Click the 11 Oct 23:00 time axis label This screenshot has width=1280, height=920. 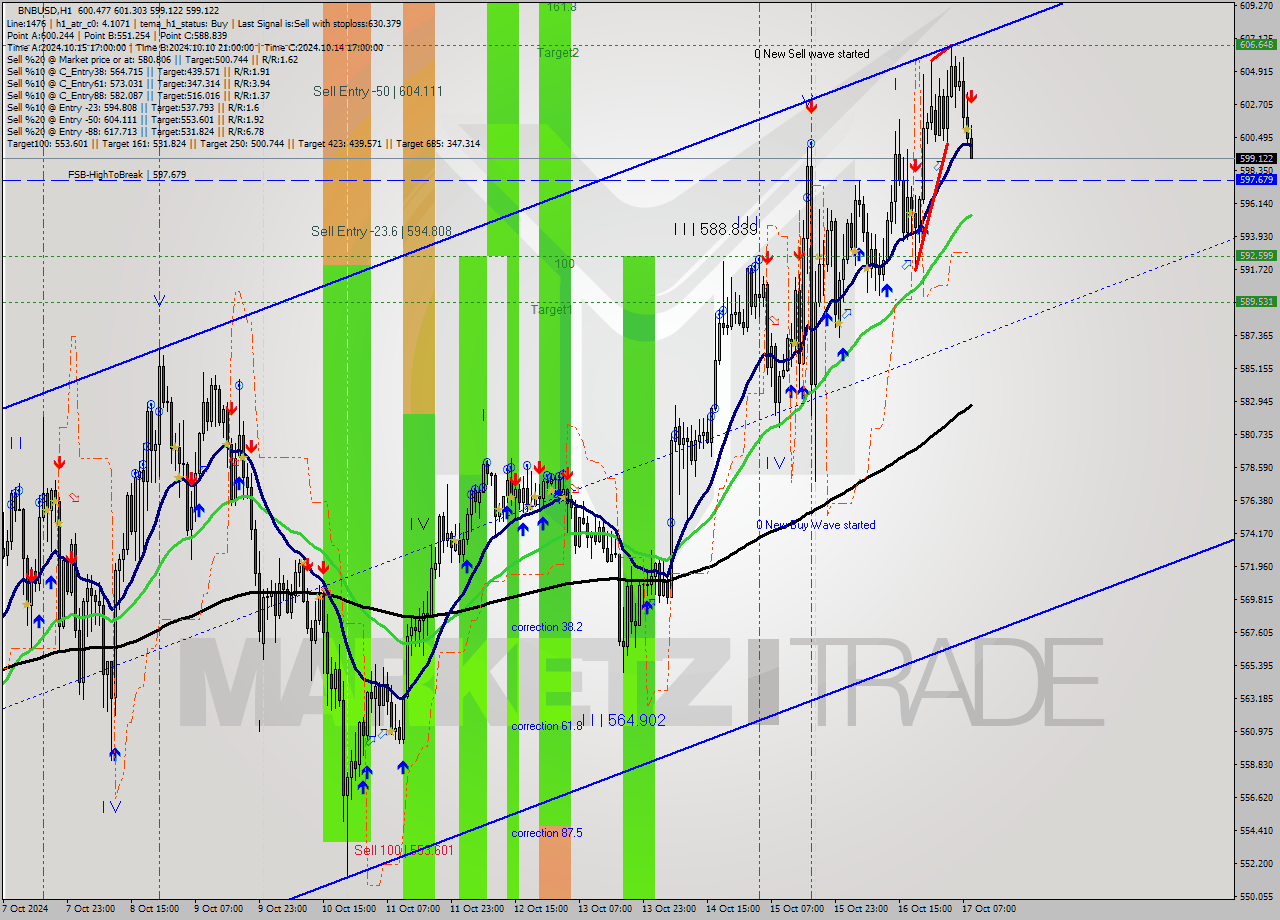click(475, 909)
